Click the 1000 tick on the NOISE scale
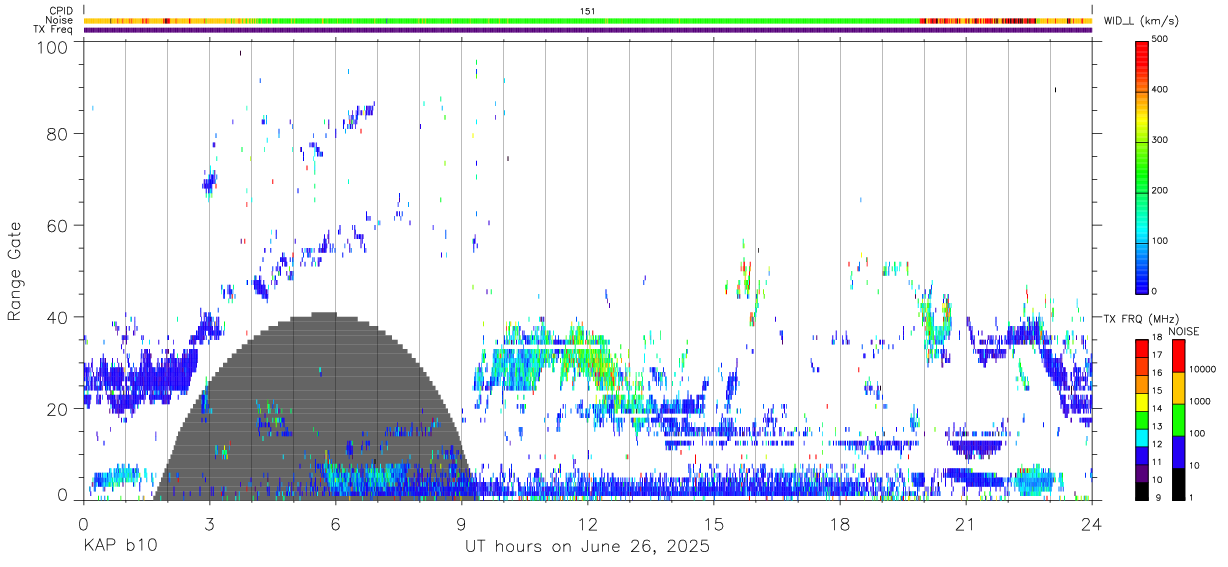Image resolution: width=1228 pixels, height=567 pixels. pyautogui.click(x=1200, y=401)
